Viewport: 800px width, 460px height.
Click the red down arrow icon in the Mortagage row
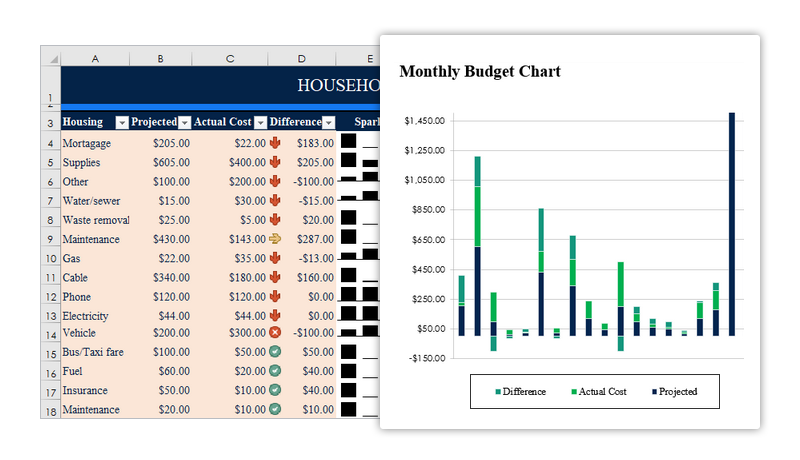275,143
